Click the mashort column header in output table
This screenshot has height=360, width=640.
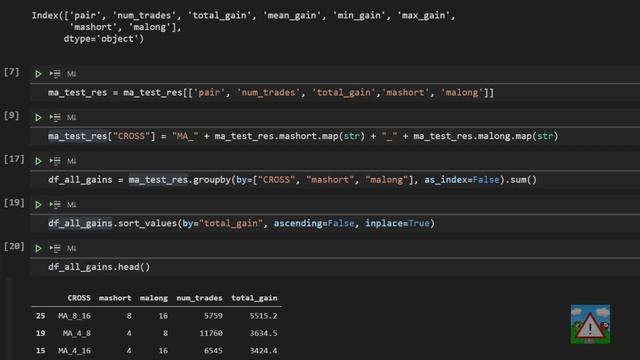pyautogui.click(x=115, y=298)
